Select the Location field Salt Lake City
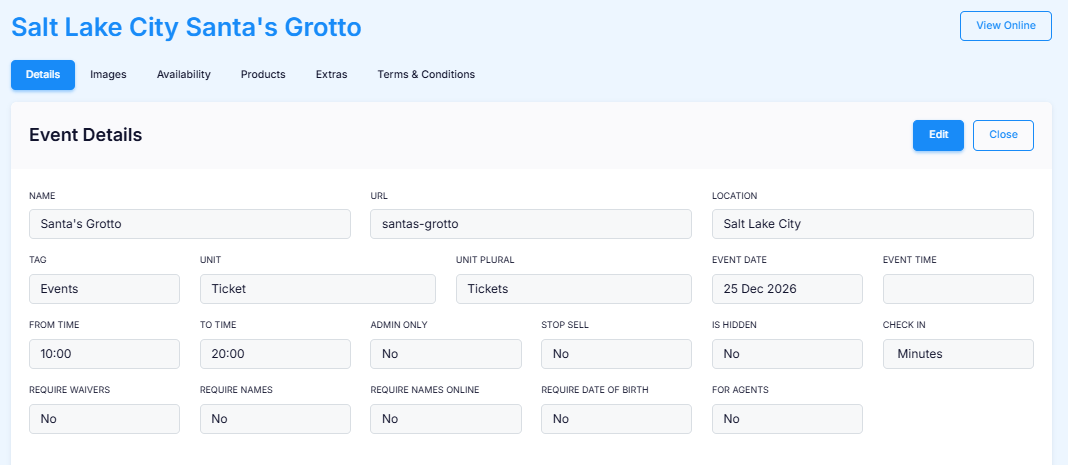Screen dimensions: 1068x465 [x=873, y=224]
